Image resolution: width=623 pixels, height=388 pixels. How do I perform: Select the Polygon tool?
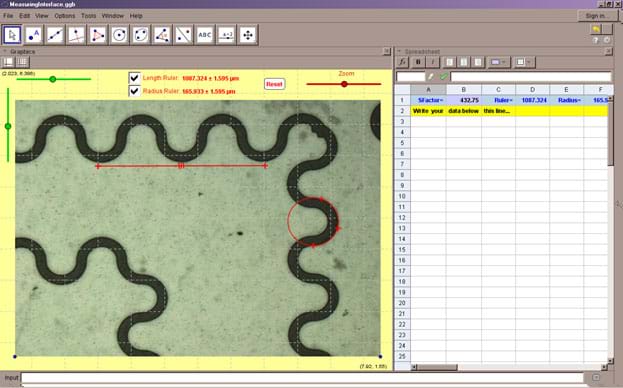pyautogui.click(x=98, y=35)
